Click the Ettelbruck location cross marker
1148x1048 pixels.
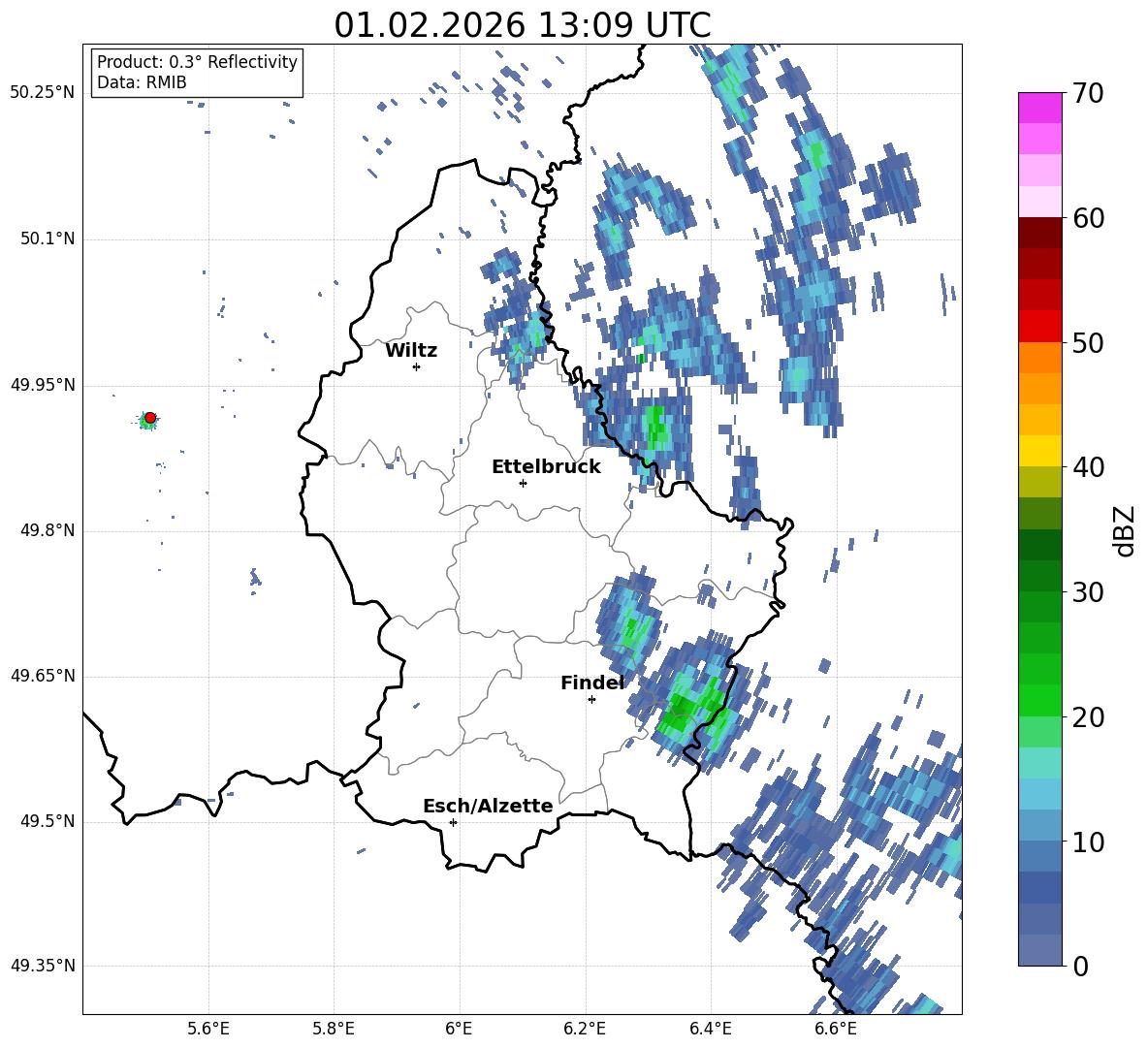point(523,483)
